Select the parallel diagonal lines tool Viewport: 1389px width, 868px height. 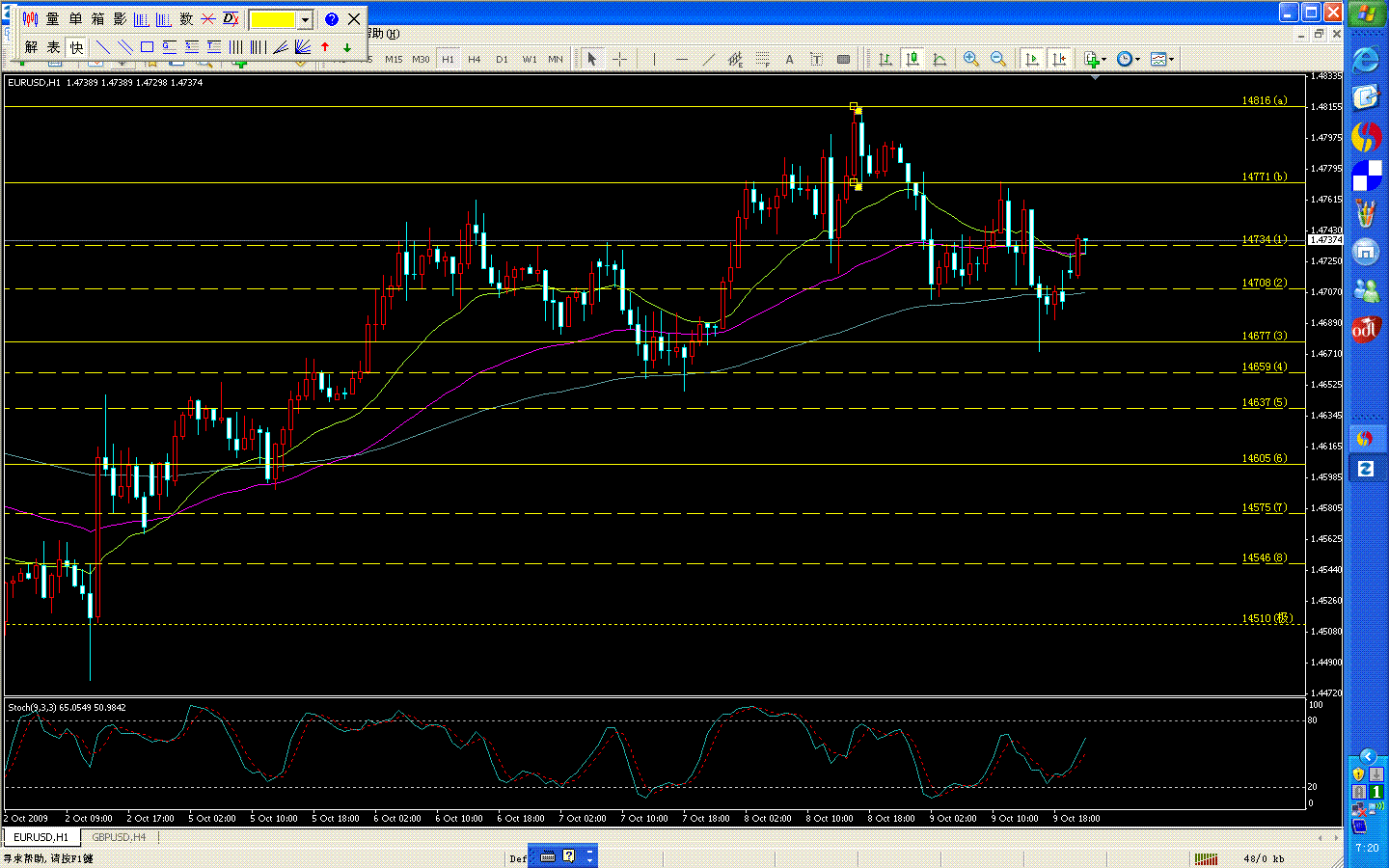125,46
